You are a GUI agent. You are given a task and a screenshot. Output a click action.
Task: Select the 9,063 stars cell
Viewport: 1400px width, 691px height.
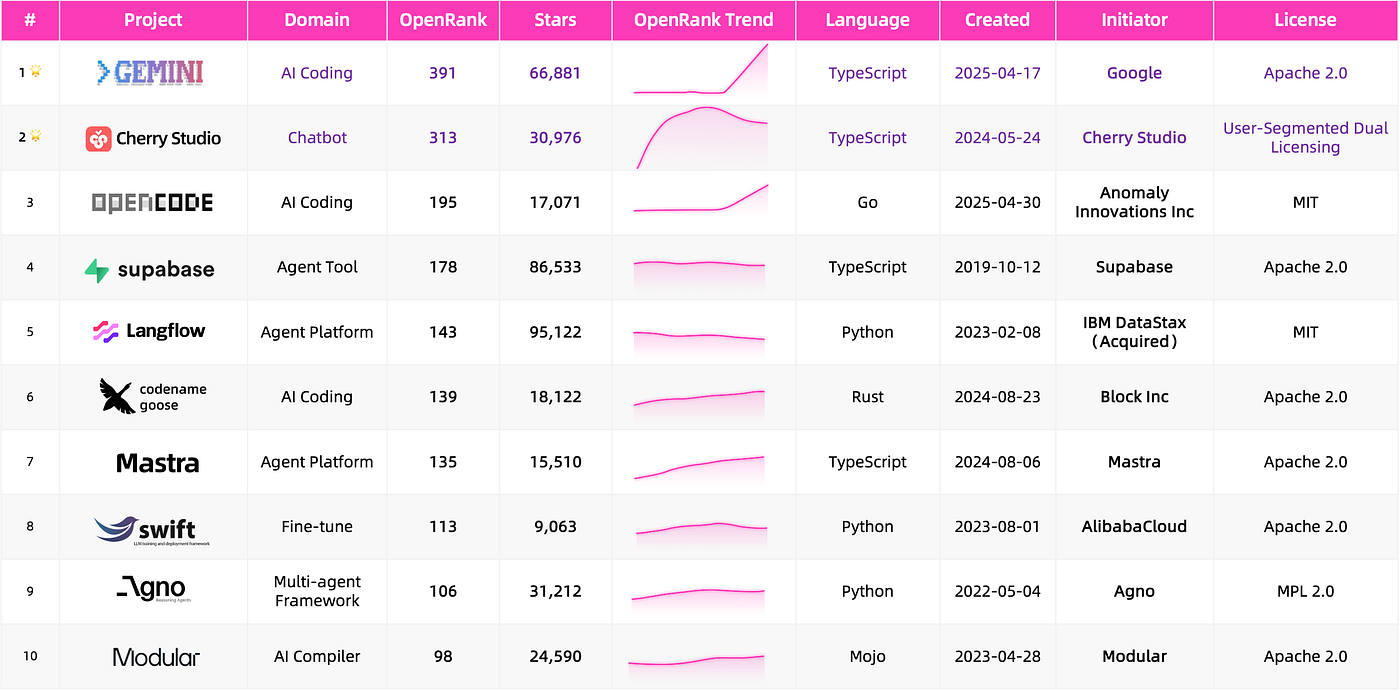click(555, 527)
